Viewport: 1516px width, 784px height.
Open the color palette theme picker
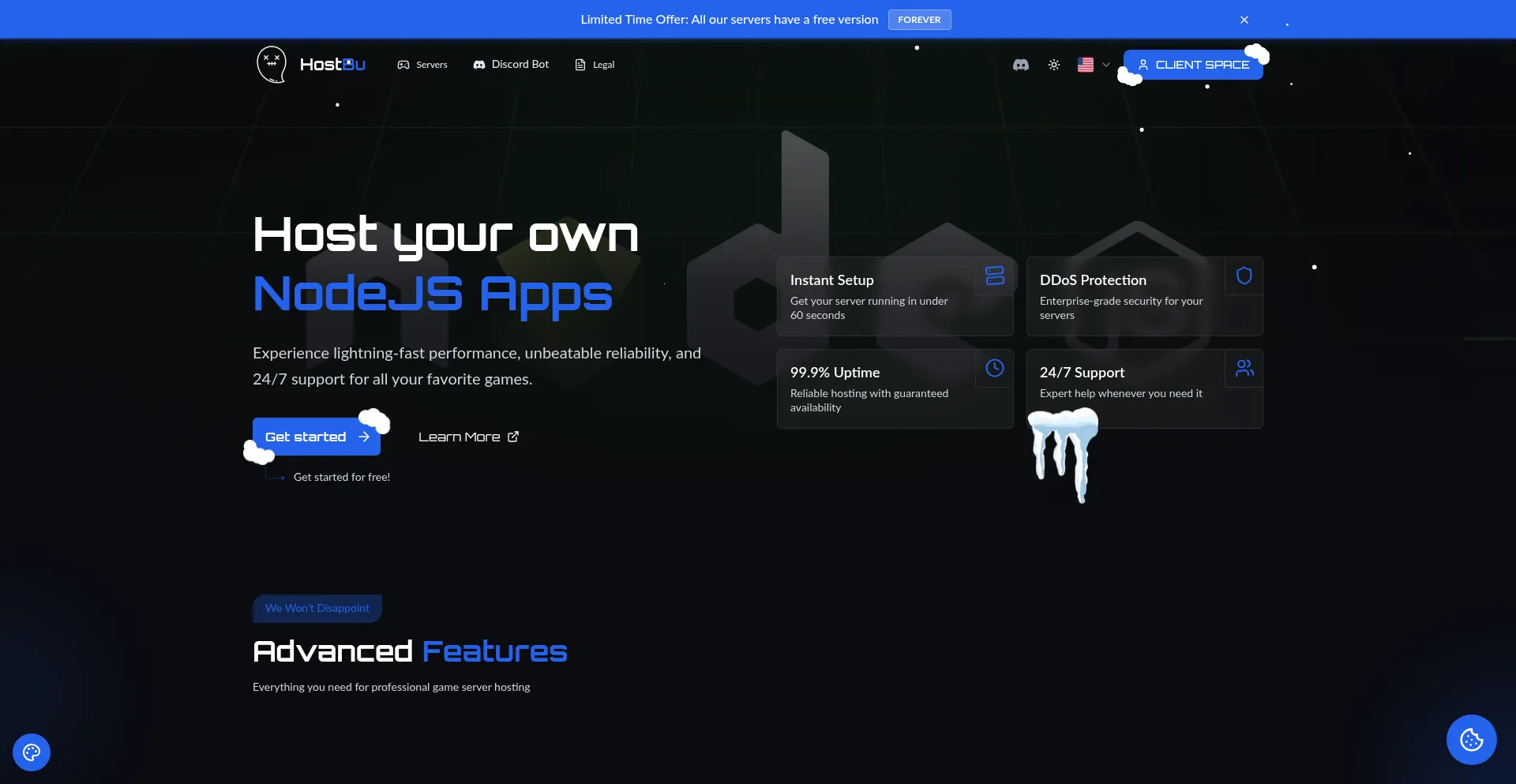click(32, 752)
